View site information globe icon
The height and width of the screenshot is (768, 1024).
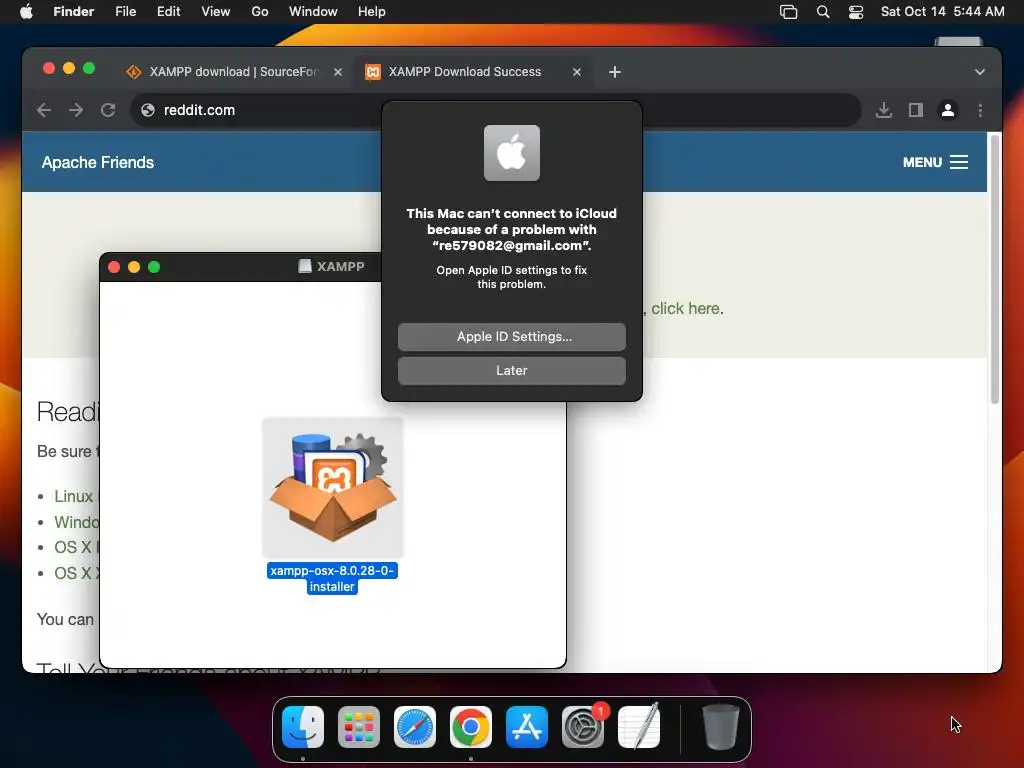tap(148, 110)
